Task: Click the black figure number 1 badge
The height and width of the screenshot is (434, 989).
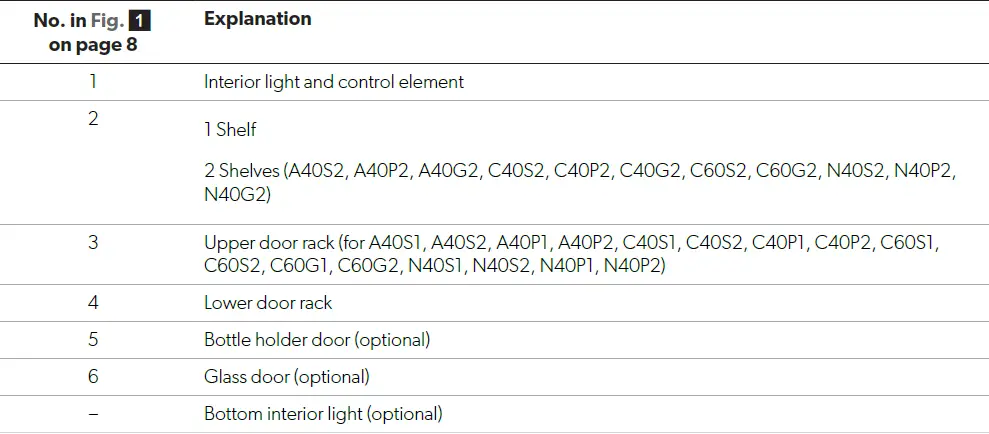Action: tap(142, 21)
